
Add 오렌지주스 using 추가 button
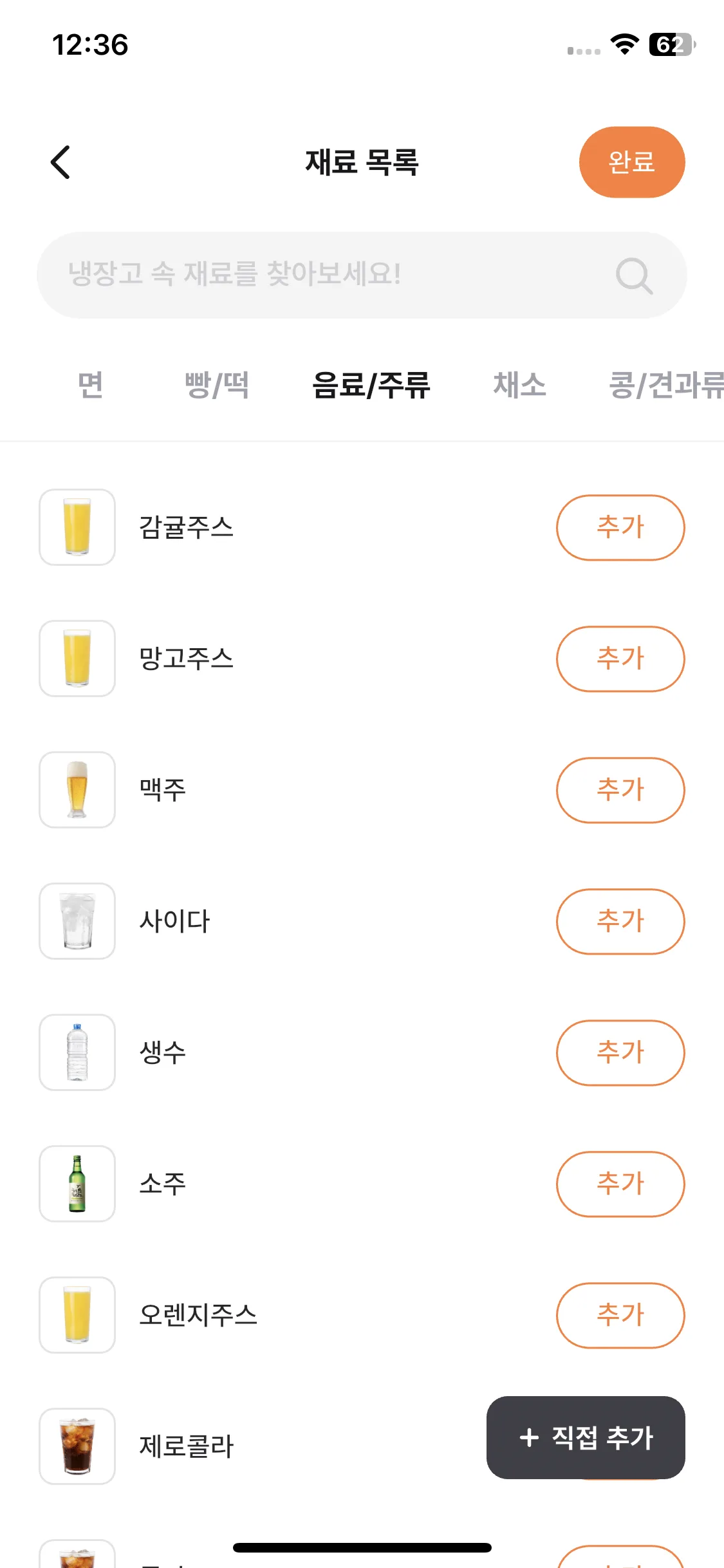620,1315
